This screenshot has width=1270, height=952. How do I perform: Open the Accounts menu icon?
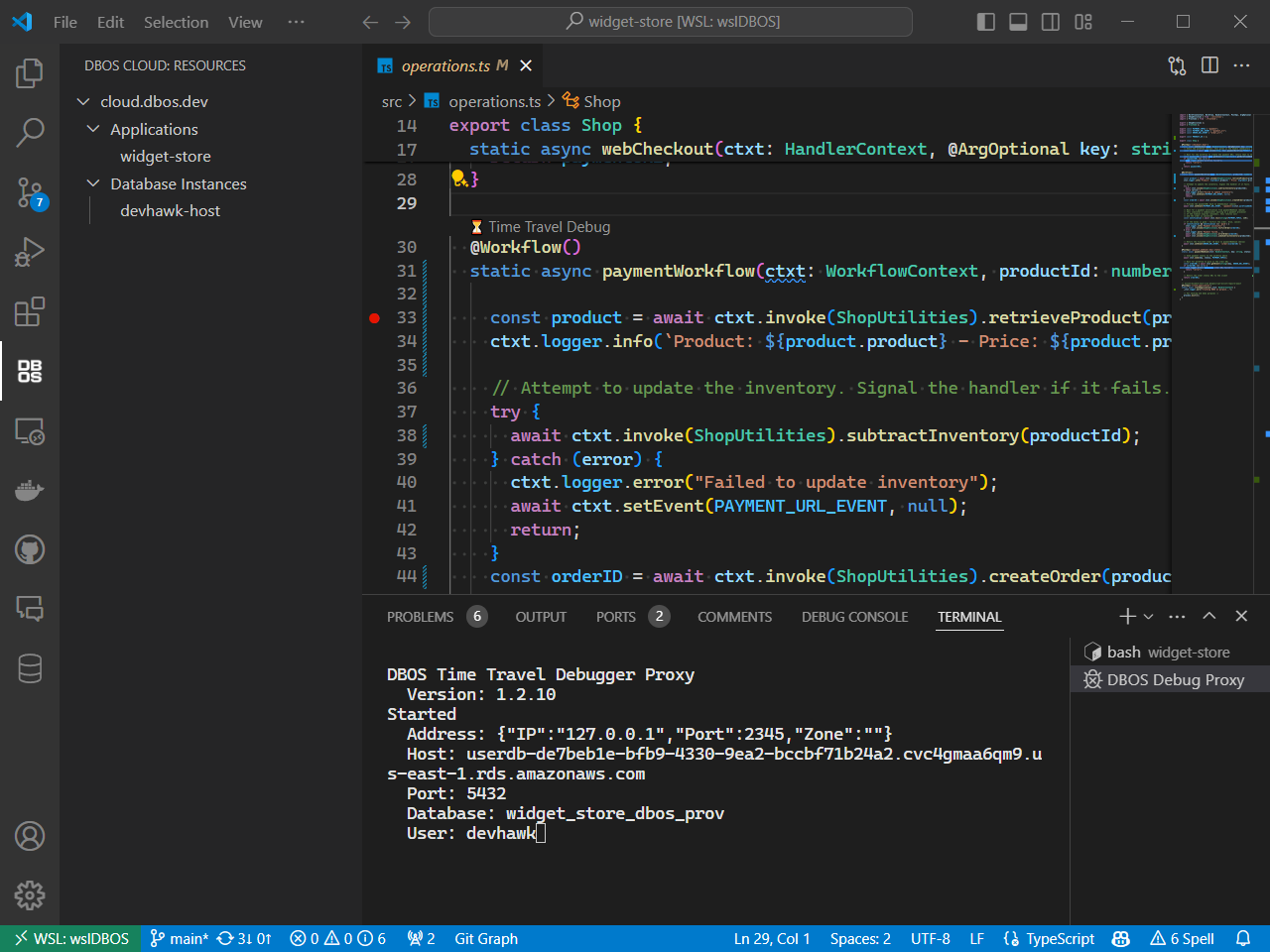[30, 836]
